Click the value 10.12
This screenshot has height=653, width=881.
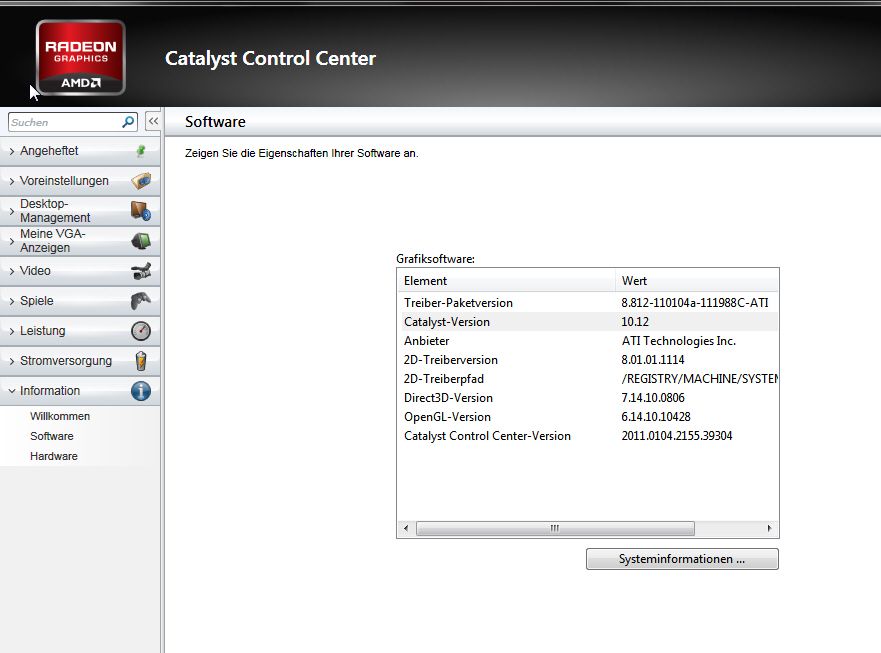tap(635, 322)
